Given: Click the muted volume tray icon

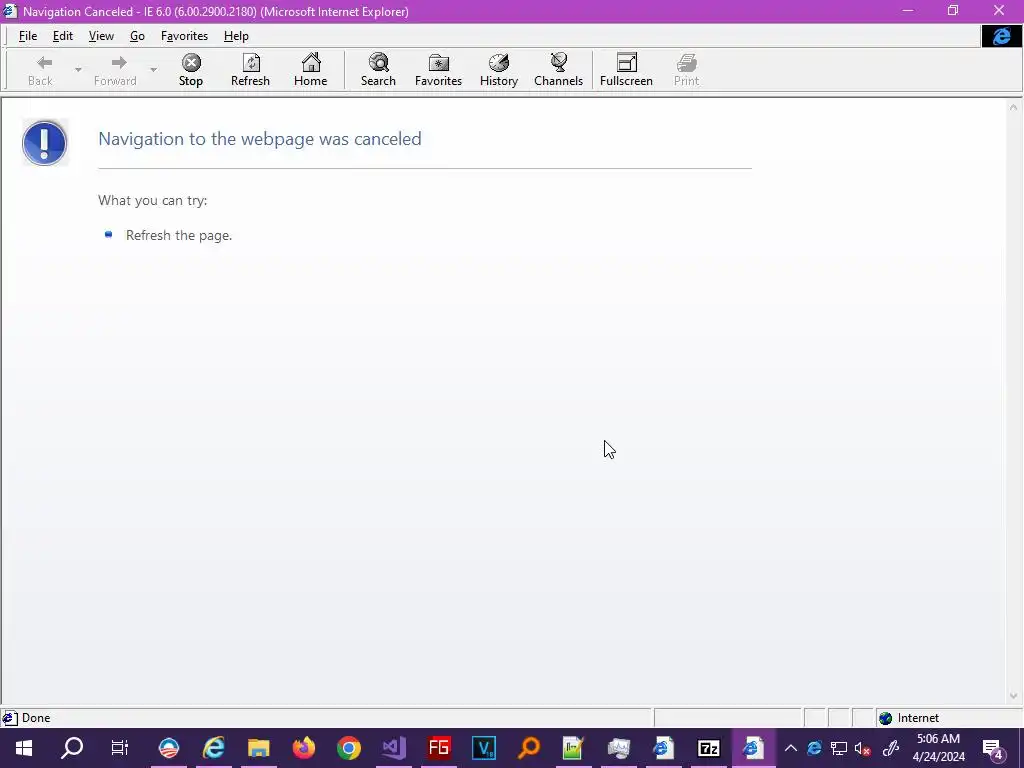Looking at the screenshot, I should coord(862,748).
